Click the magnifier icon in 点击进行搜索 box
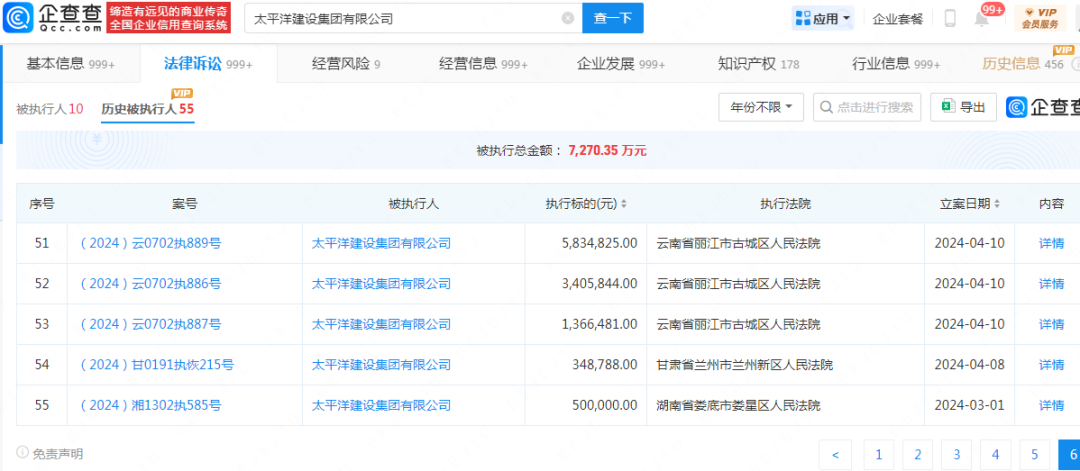 point(827,107)
